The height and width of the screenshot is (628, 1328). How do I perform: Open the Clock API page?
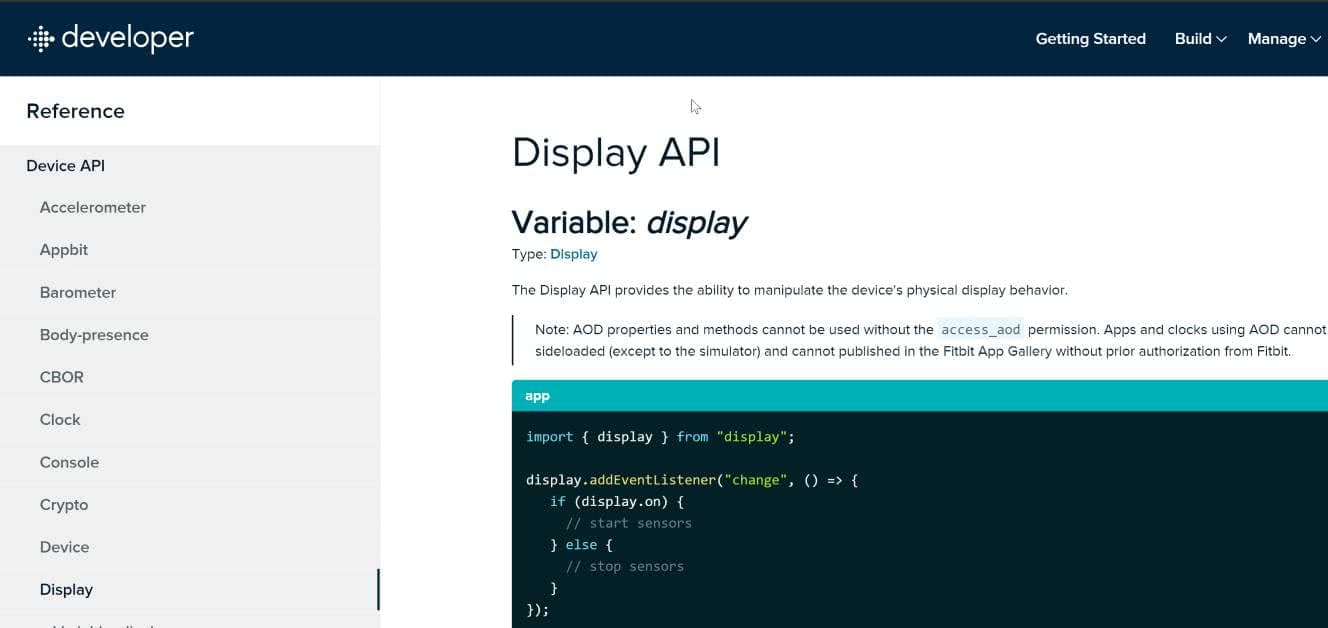click(x=60, y=420)
